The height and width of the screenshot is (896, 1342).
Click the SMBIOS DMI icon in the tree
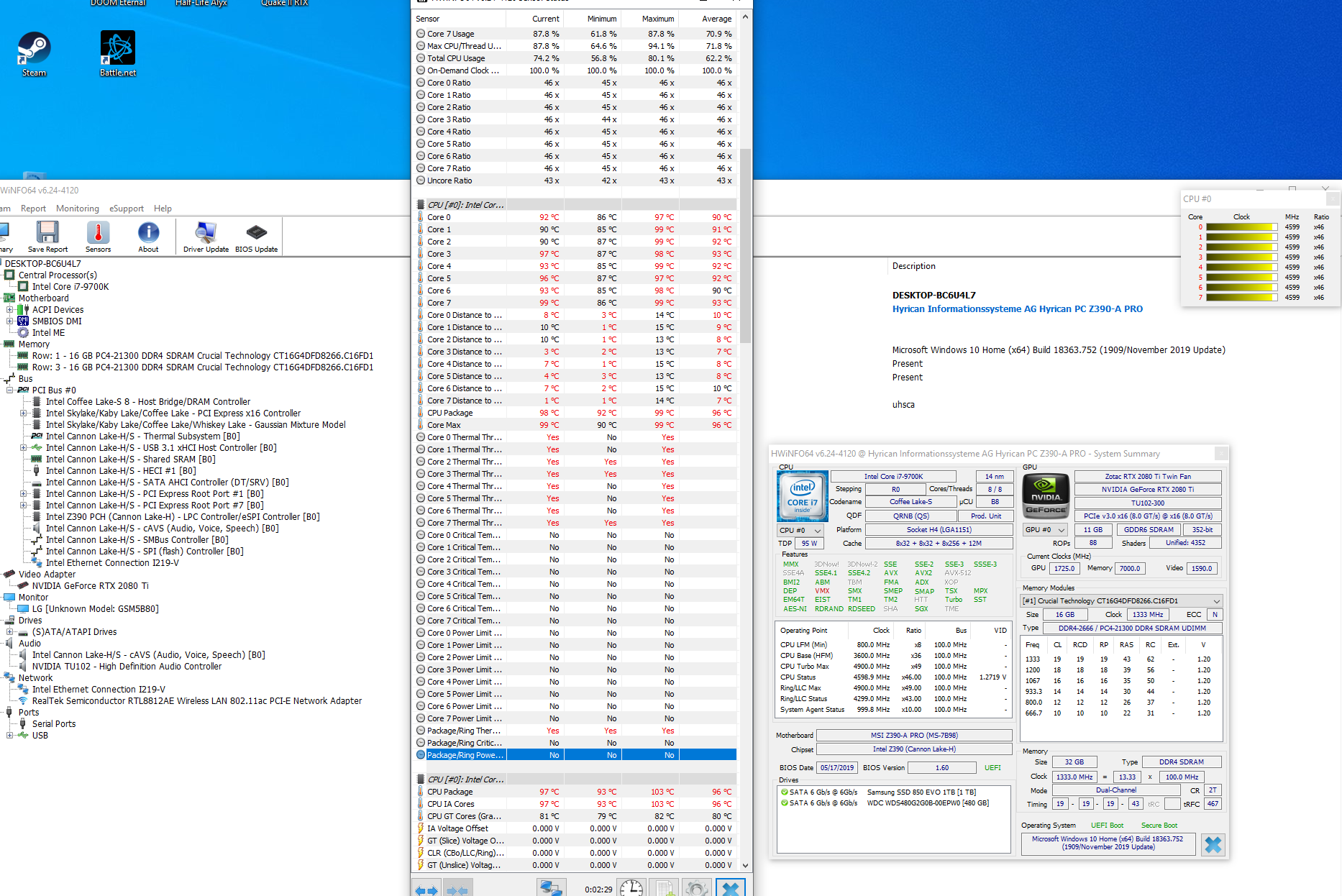(x=23, y=321)
